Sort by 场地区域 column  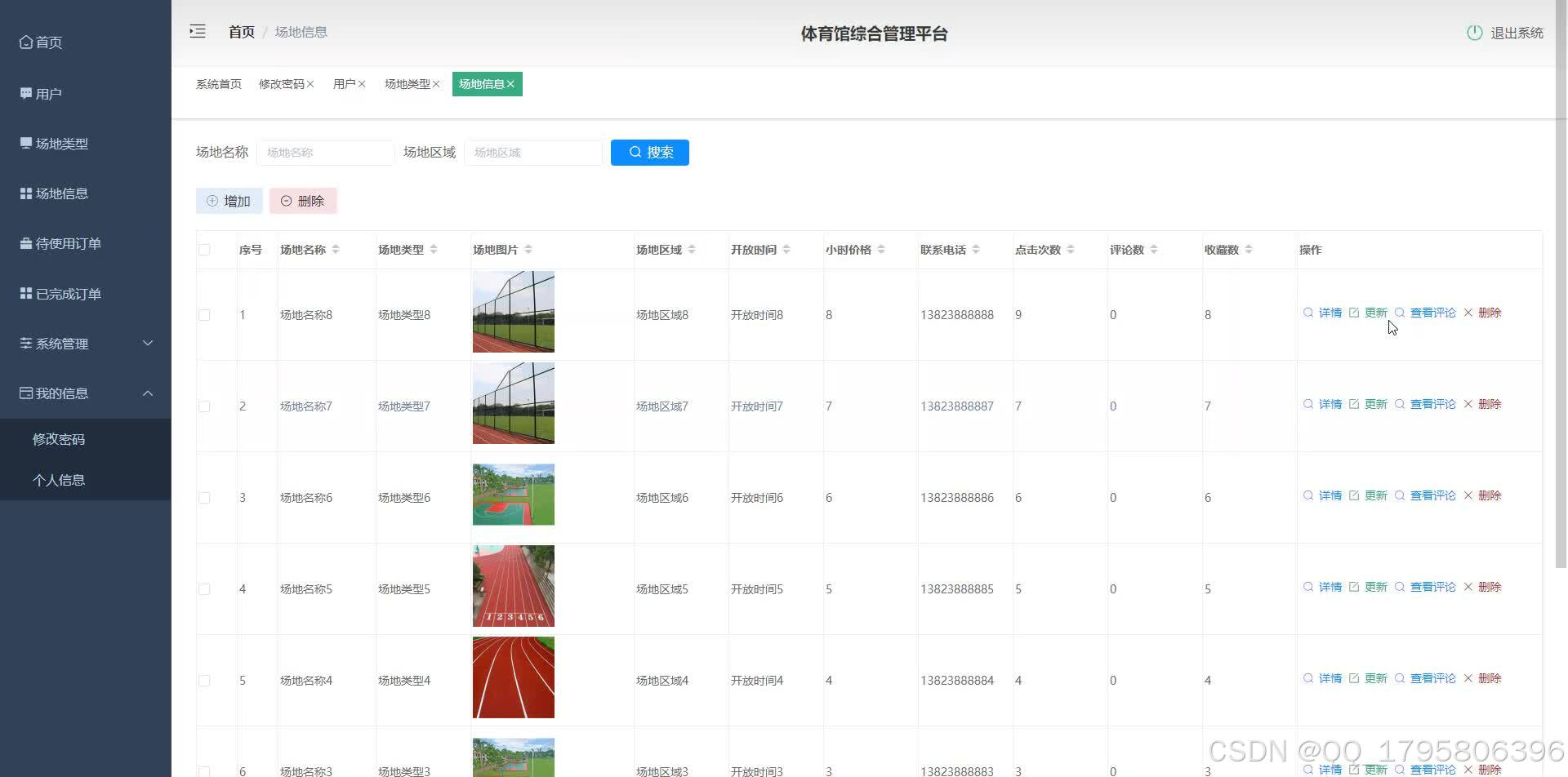[x=692, y=250]
